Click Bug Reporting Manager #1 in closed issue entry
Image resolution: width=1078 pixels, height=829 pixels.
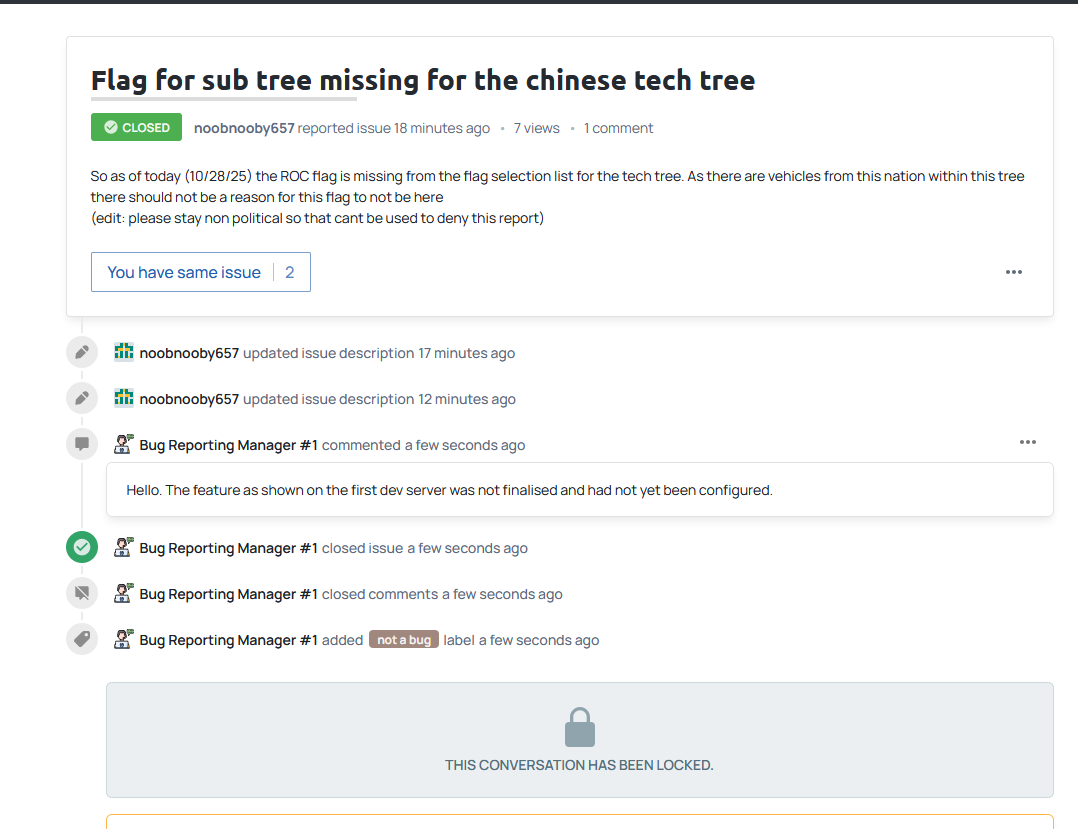228,548
